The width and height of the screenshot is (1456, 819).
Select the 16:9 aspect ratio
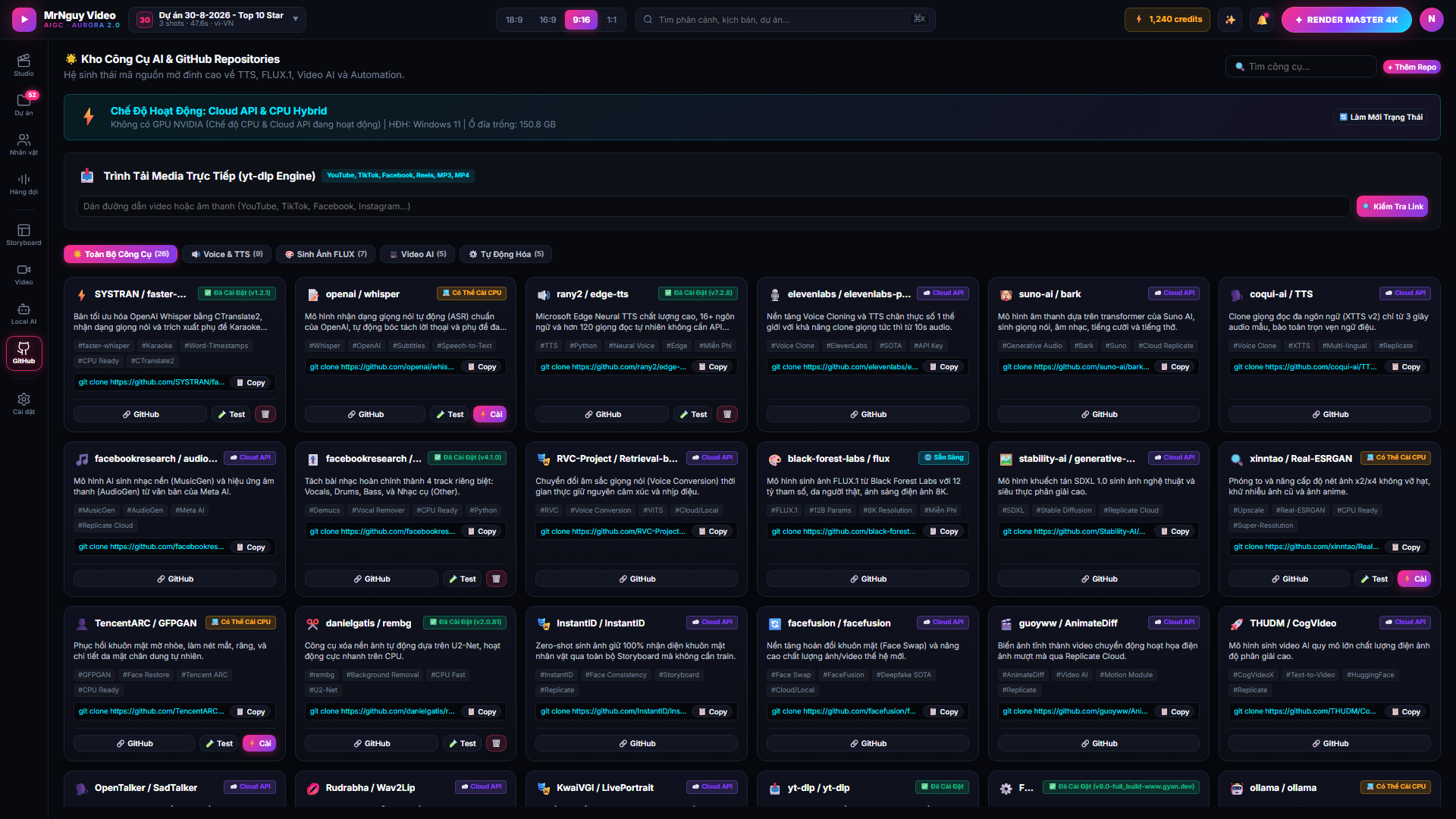[x=548, y=20]
